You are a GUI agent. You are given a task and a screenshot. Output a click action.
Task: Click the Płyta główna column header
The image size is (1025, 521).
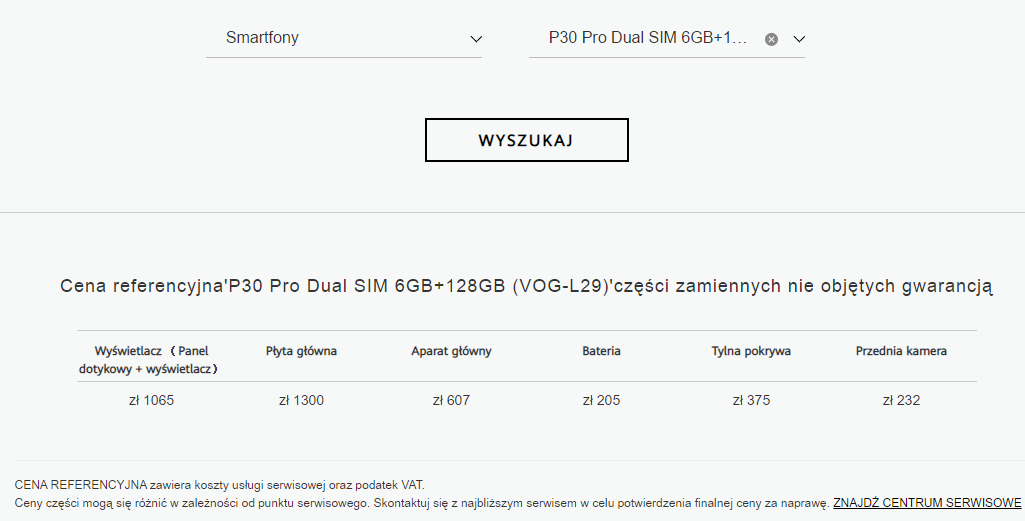coord(301,351)
